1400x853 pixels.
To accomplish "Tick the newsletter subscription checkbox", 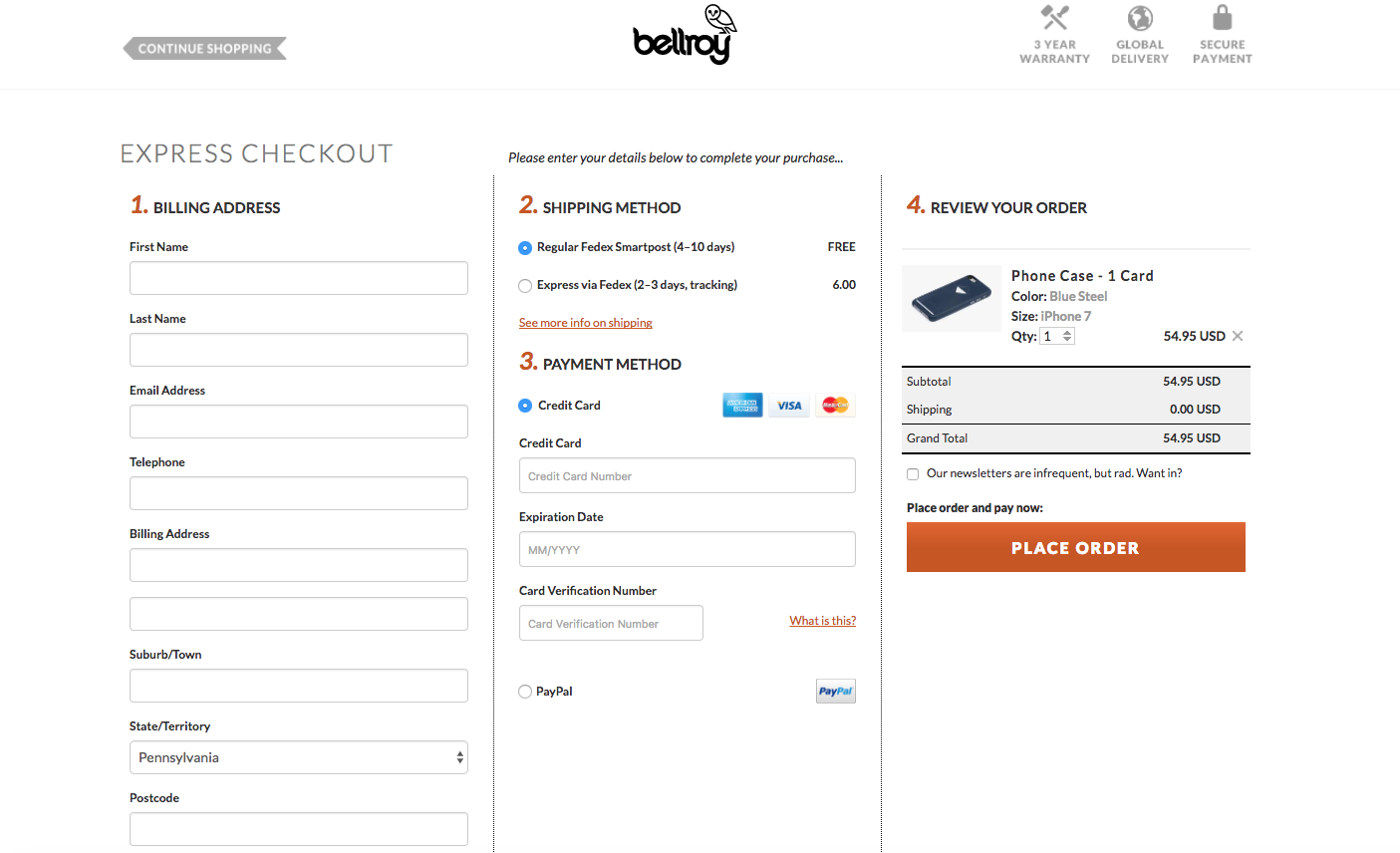I will click(x=913, y=474).
